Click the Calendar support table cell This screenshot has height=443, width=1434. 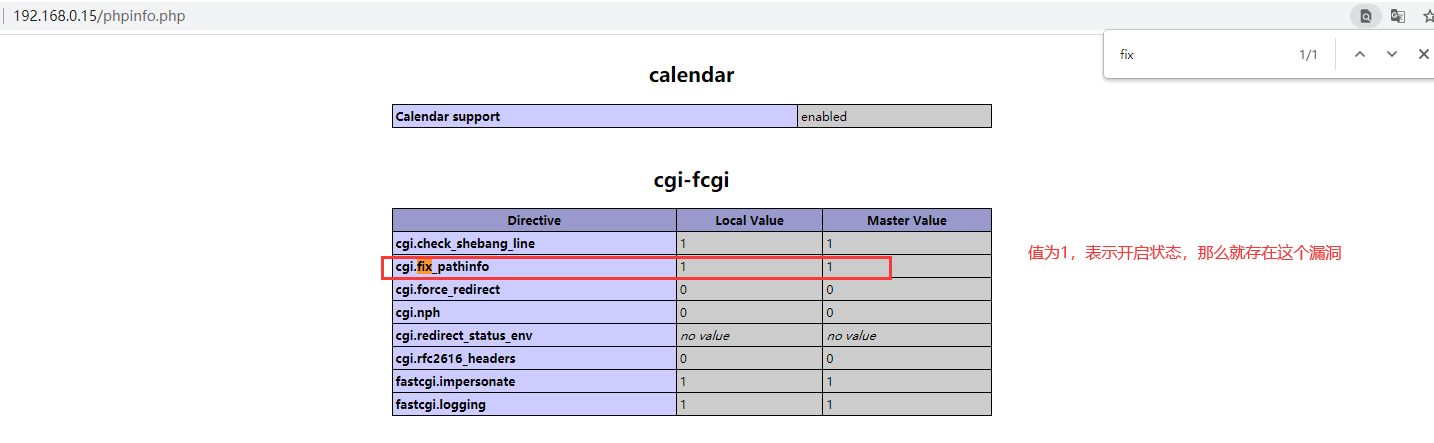coord(448,116)
